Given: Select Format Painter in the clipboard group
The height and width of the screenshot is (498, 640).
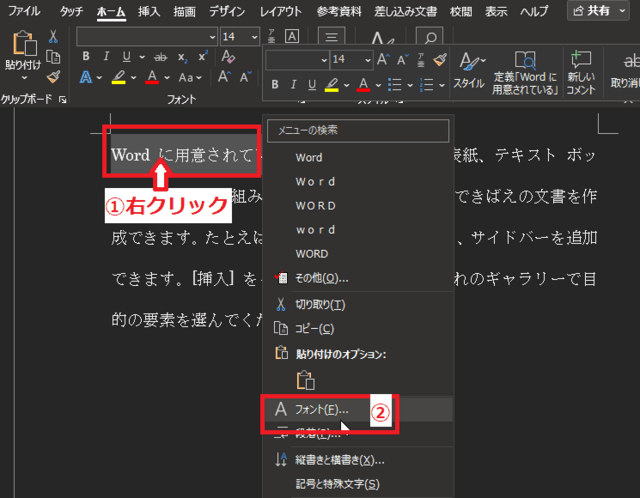Looking at the screenshot, I should tap(53, 76).
